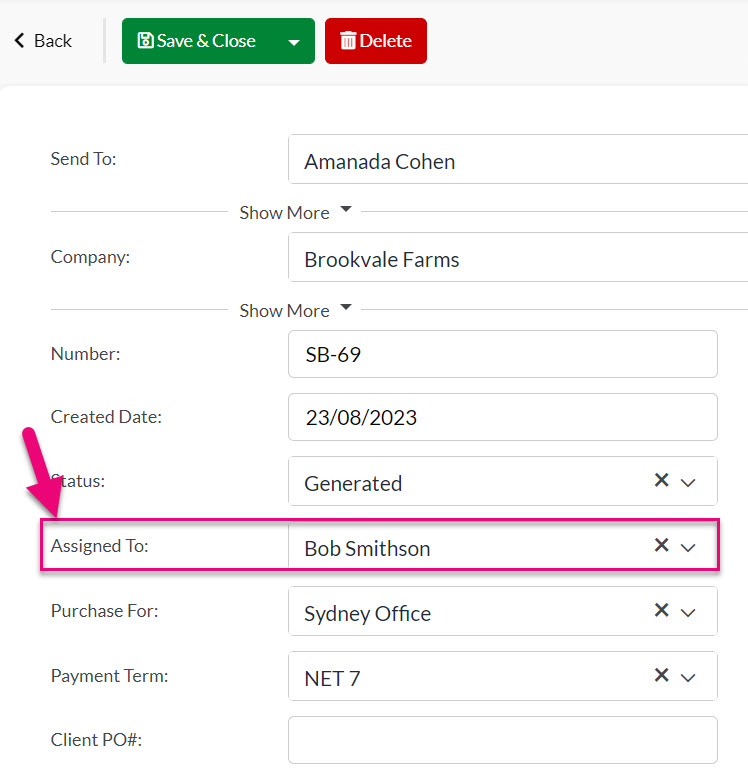Expand Show More under Company
Screen dimensions: 748x768
pyautogui.click(x=295, y=310)
